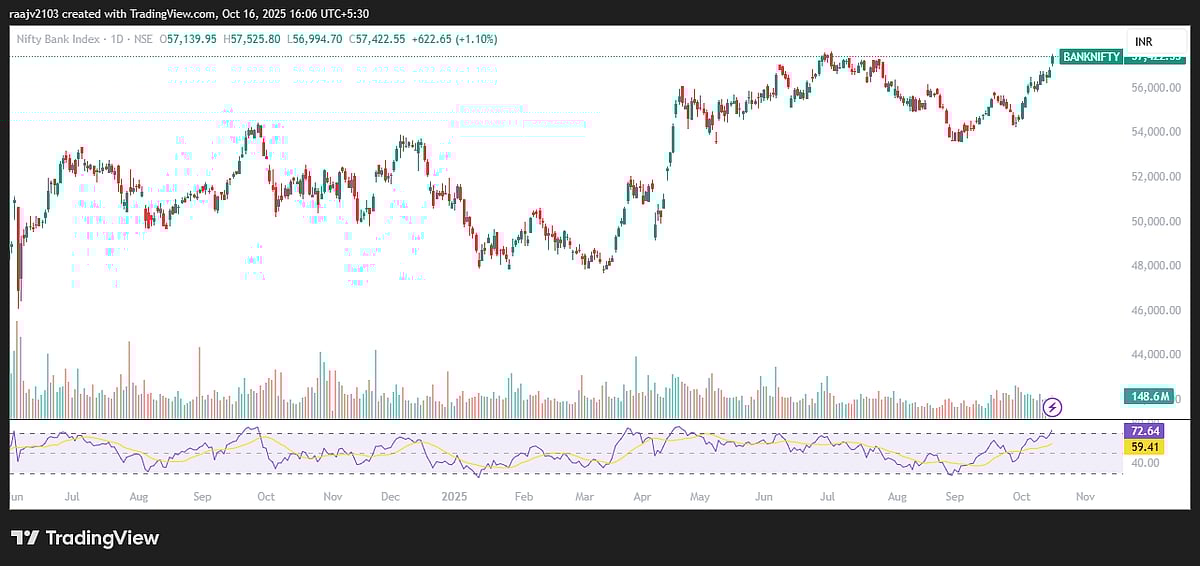Click the BANKNIFTY price label tag
The height and width of the screenshot is (566, 1200).
point(1090,57)
